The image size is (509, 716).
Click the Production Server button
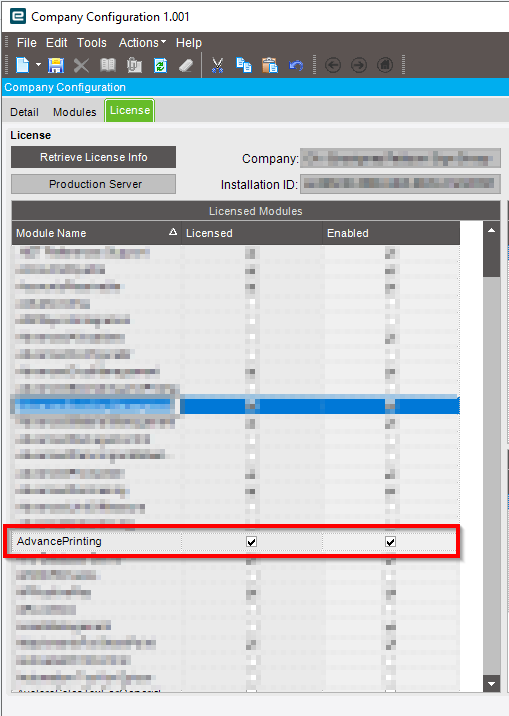94,184
